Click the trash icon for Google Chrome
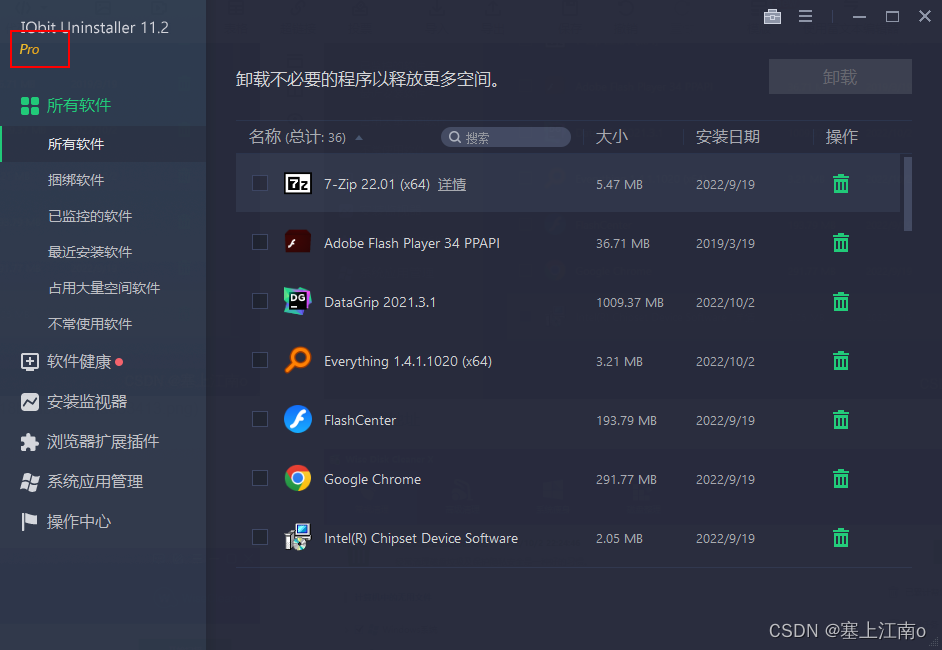 pyautogui.click(x=840, y=479)
